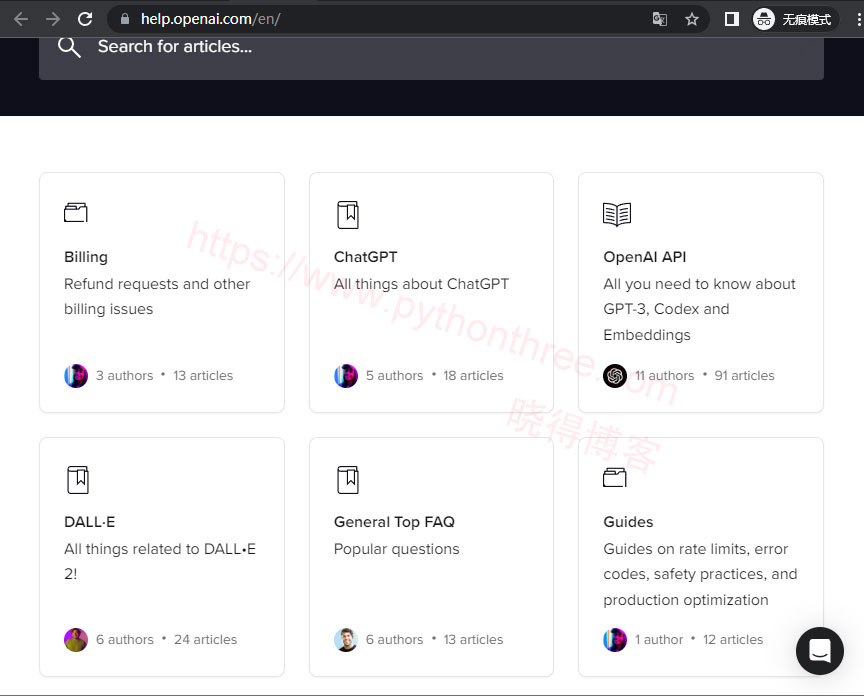Go back to the previous page
Image resolution: width=864 pixels, height=696 pixels.
point(21,19)
